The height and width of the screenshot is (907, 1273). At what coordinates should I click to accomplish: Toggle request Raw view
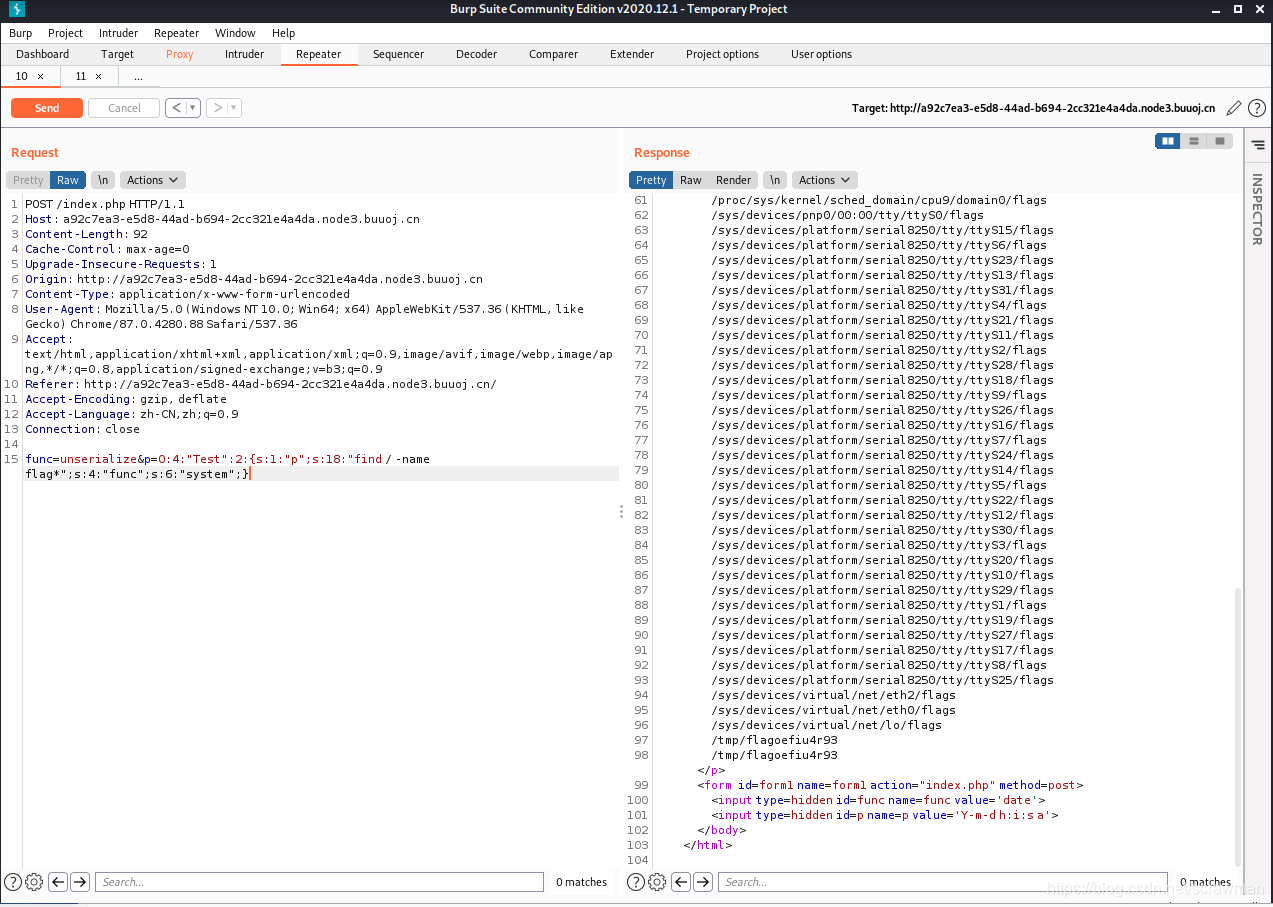67,180
